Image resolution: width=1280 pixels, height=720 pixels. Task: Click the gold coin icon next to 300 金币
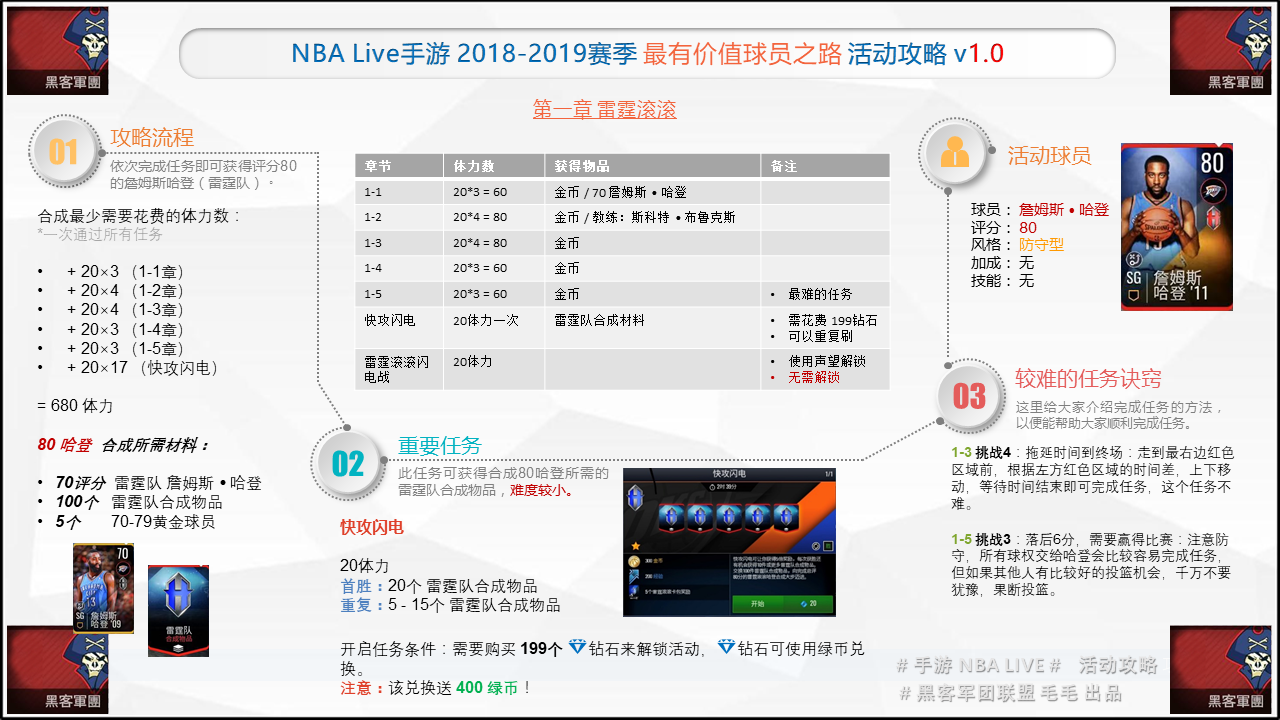click(x=634, y=561)
